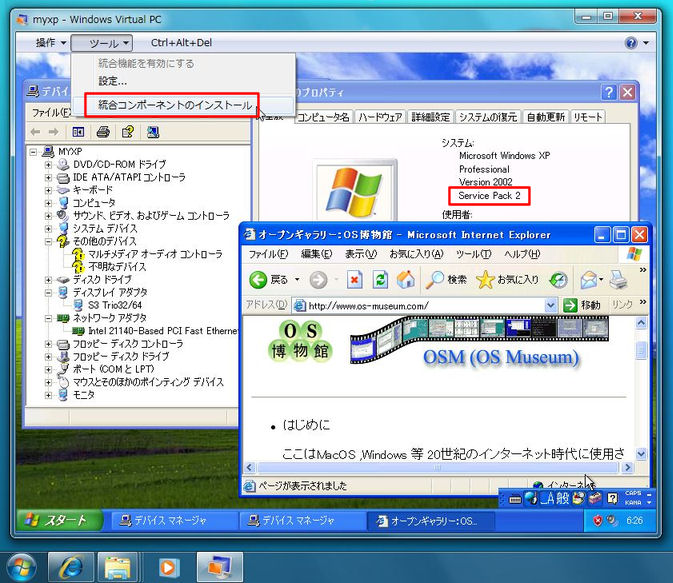This screenshot has height=583, width=673.
Task: Click IE address URL field
Action: point(420,306)
